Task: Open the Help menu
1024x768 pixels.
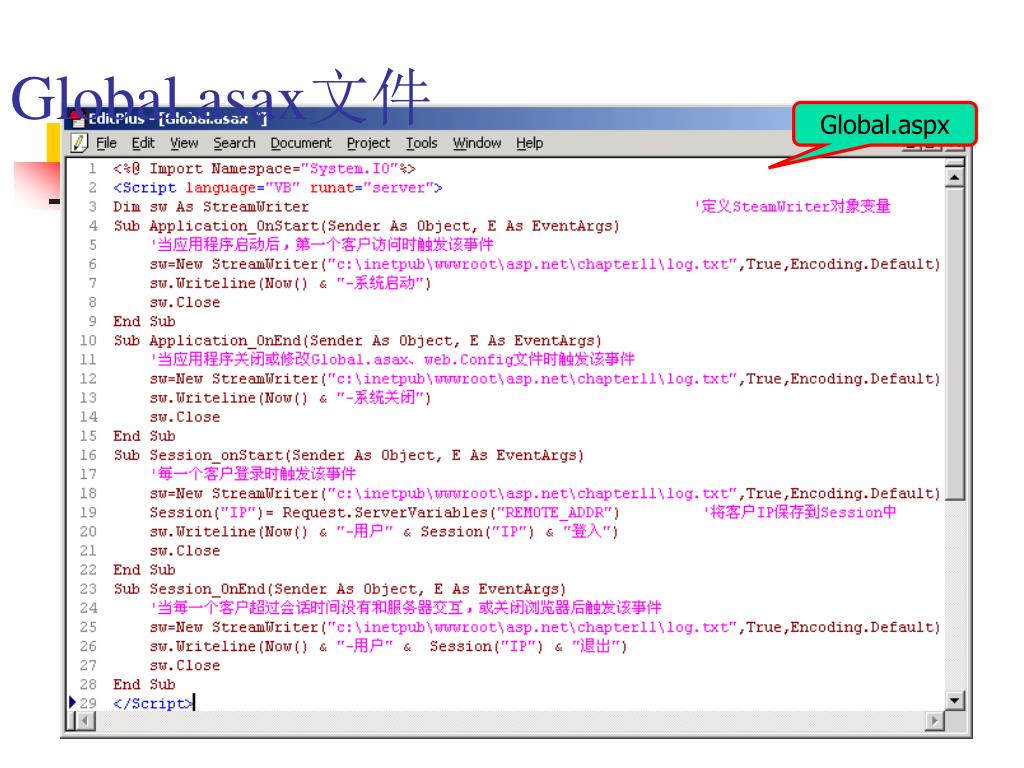Action: pyautogui.click(x=529, y=143)
